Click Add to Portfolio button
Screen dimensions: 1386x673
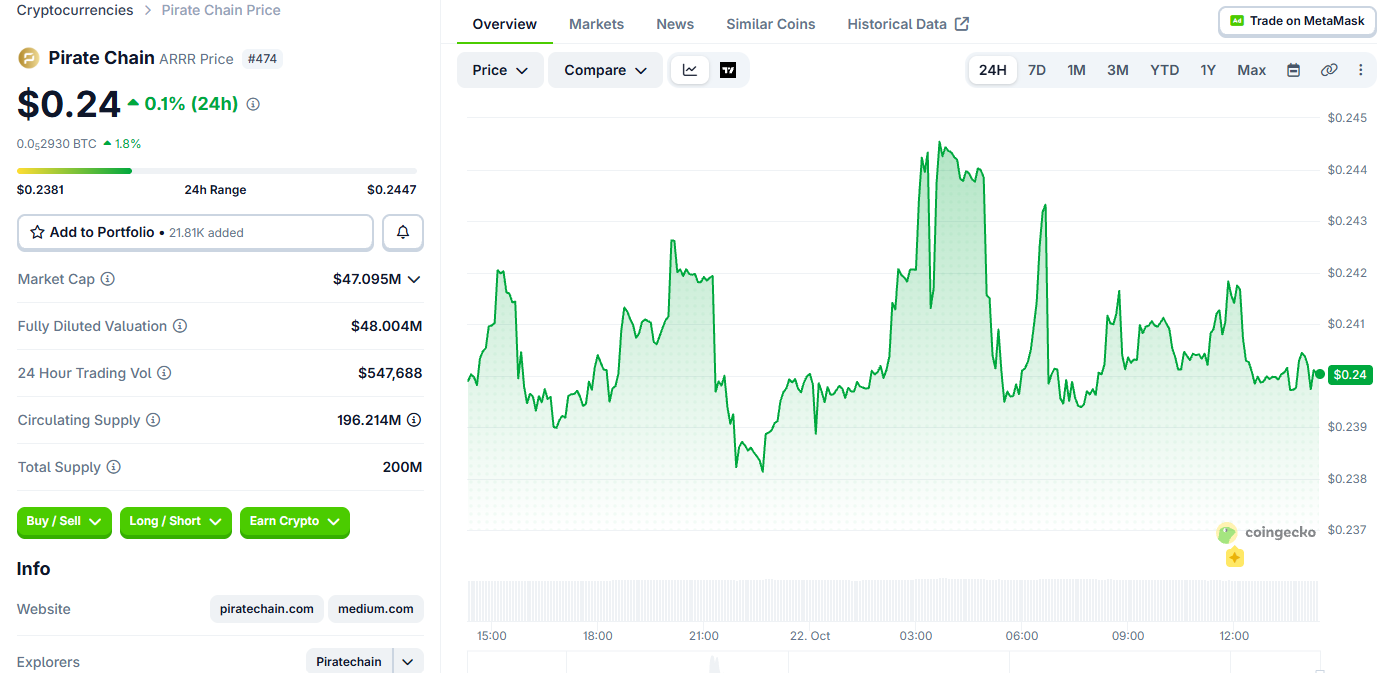[195, 232]
